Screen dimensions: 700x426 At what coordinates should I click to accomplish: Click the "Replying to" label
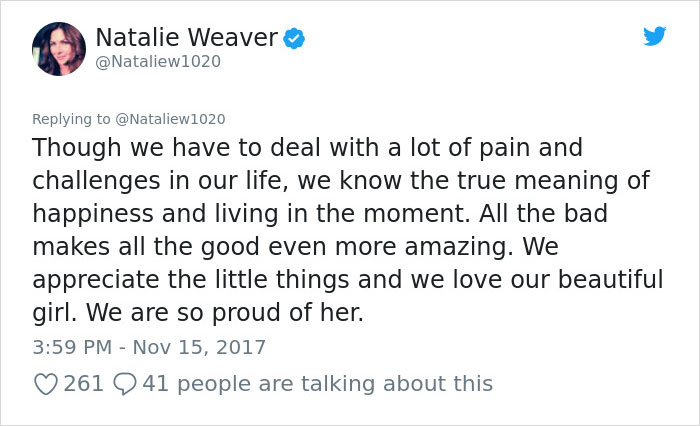click(70, 118)
